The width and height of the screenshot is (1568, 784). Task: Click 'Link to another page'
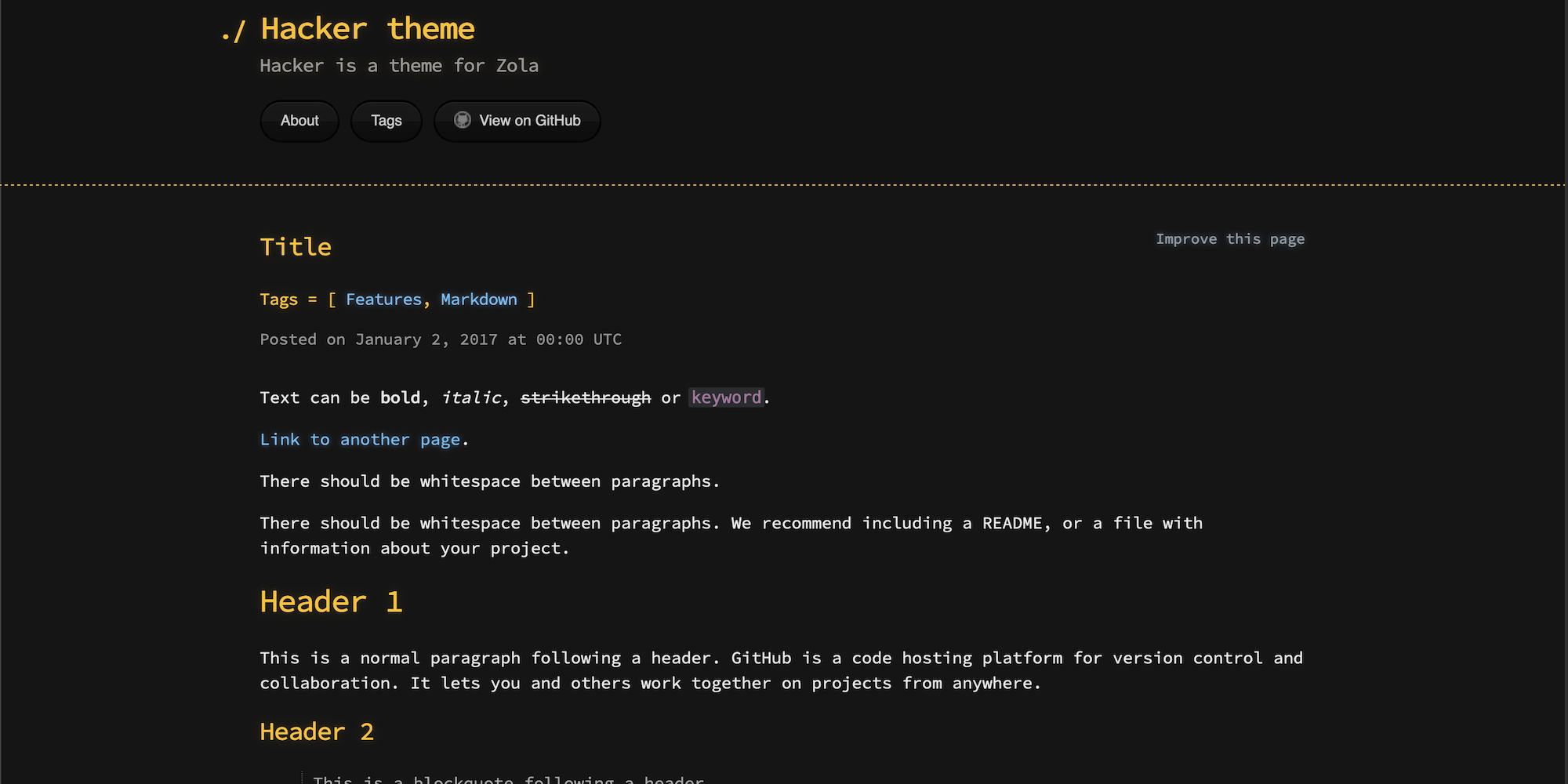(x=361, y=439)
